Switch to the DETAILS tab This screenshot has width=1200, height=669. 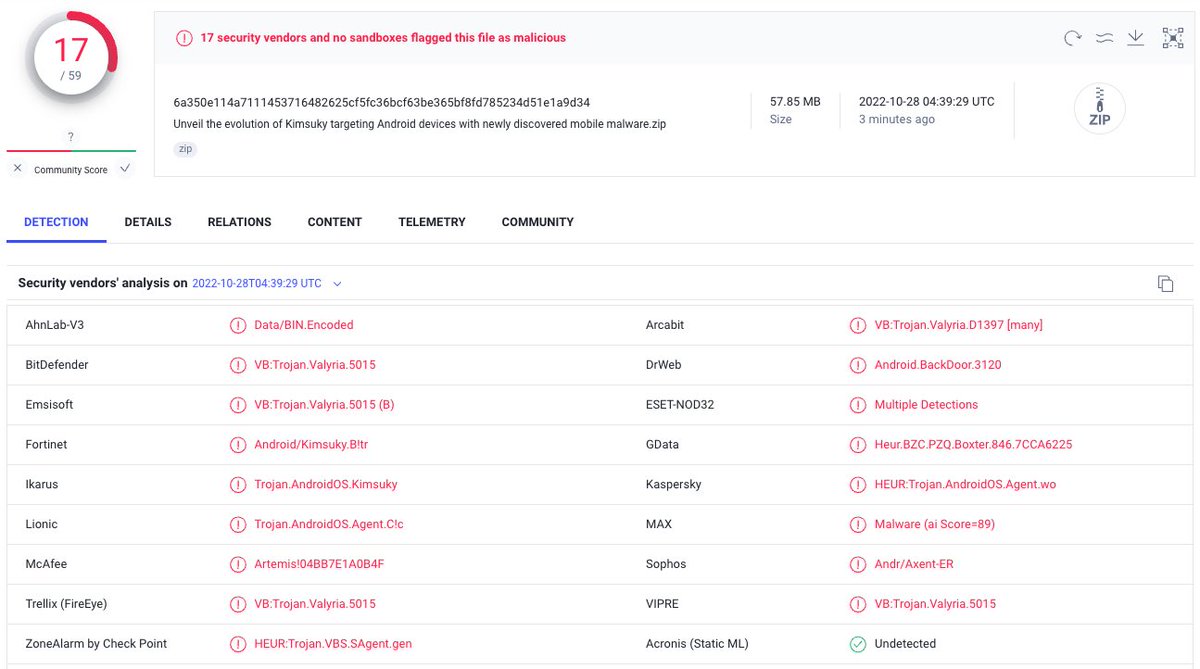coord(148,222)
